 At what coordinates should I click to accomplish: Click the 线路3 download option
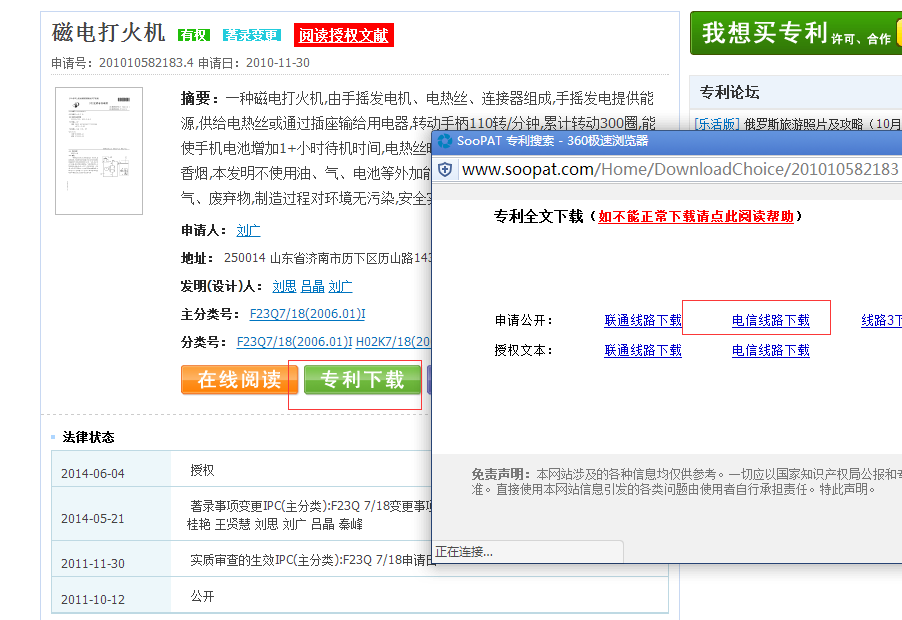coord(878,318)
